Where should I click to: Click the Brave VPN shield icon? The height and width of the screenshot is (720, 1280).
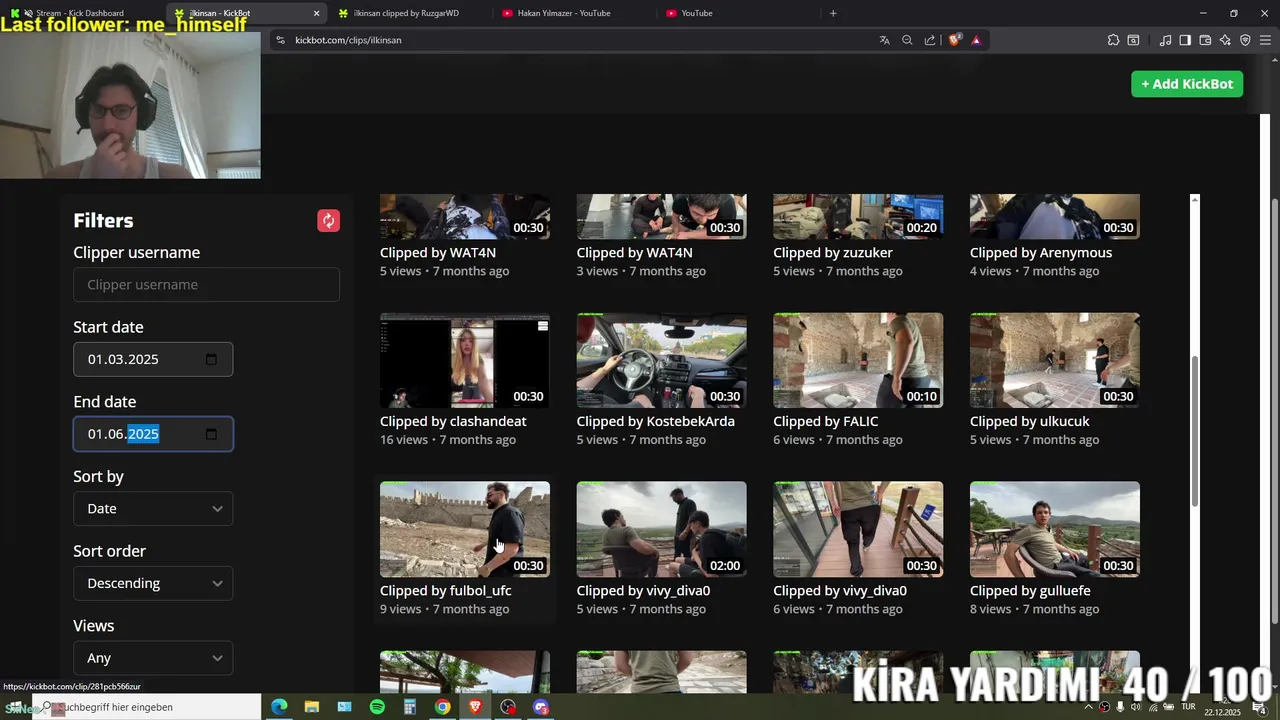click(x=1245, y=40)
